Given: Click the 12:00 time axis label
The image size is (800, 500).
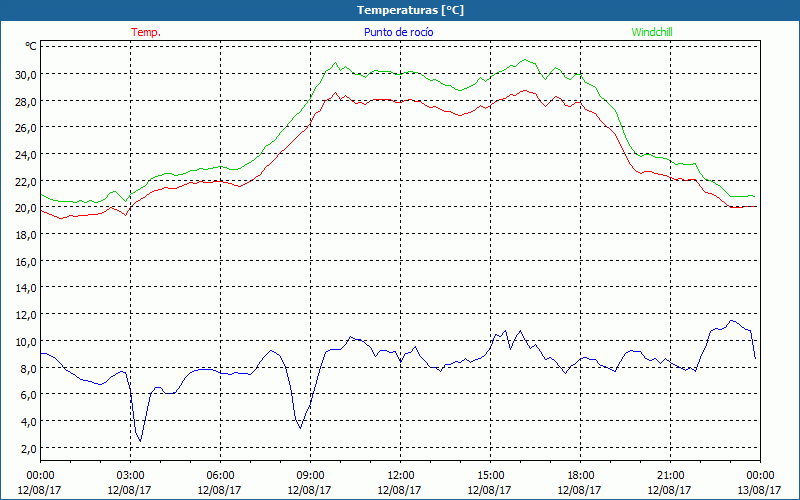Looking at the screenshot, I should pos(401,476).
